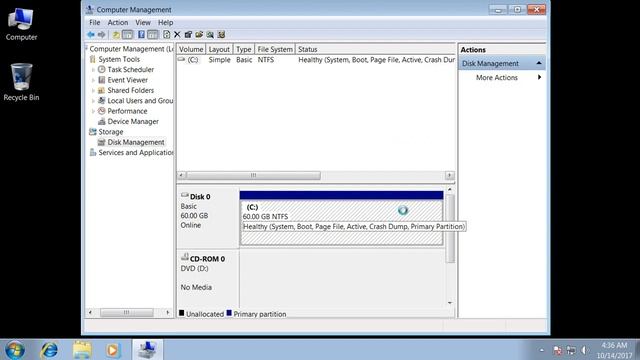Click the tree pane horizontal scrollbar thumb

pyautogui.click(x=127, y=313)
